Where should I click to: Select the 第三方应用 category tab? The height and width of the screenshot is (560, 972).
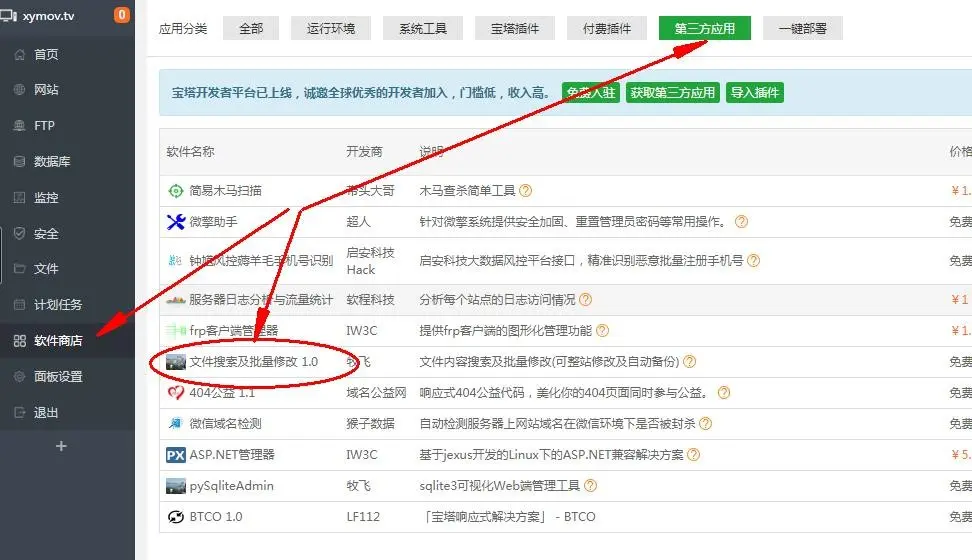point(705,29)
